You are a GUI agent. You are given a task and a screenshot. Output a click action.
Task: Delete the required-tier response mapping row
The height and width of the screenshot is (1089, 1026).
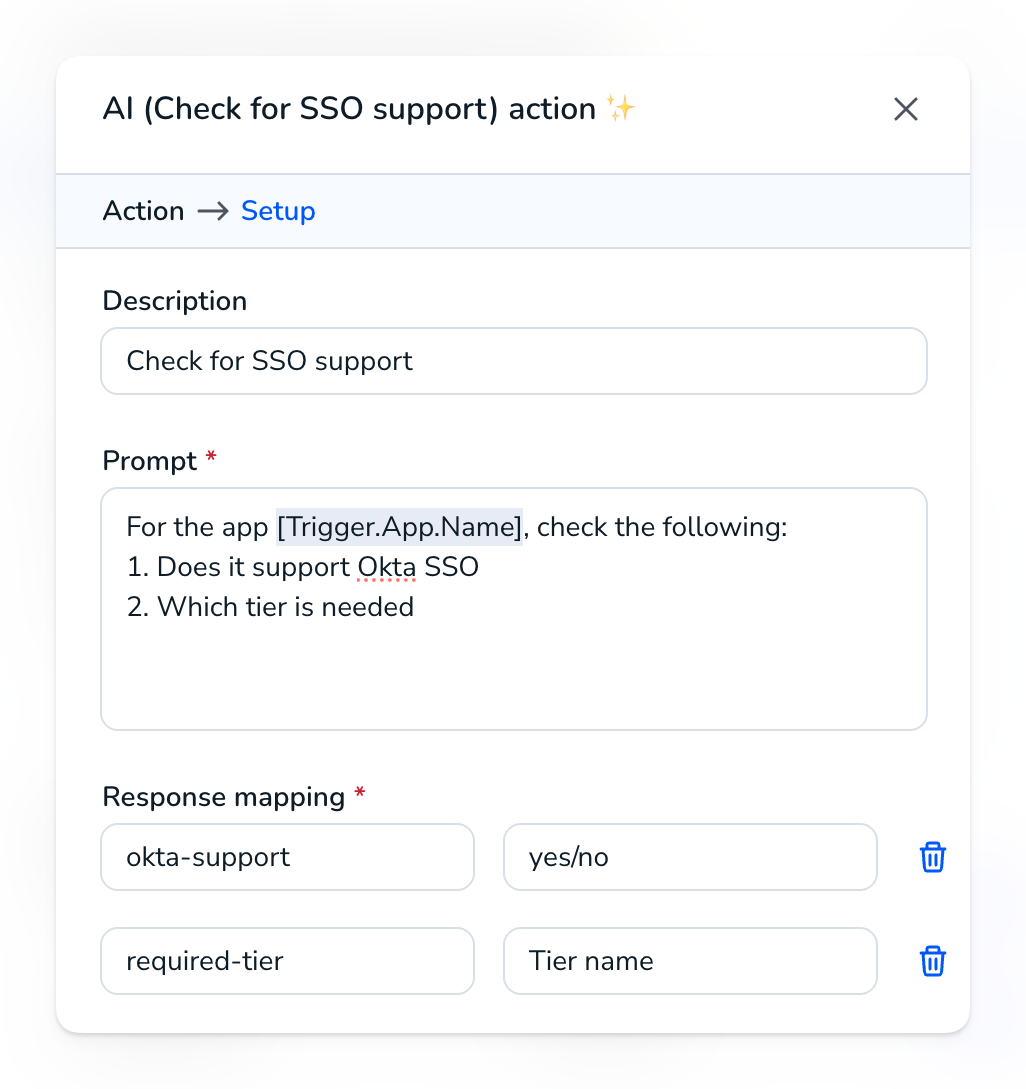tap(932, 961)
